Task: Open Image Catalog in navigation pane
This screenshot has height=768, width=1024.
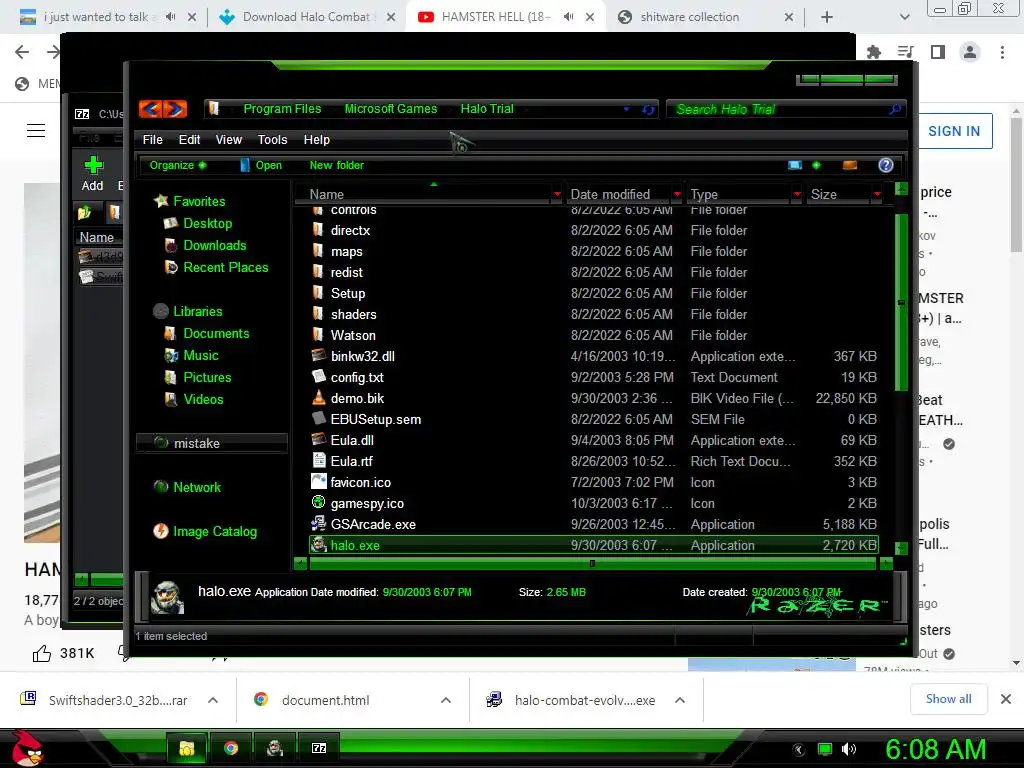Action: (x=215, y=532)
